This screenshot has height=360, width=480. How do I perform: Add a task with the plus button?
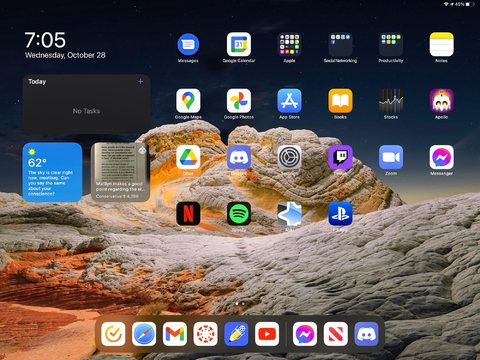[x=140, y=81]
